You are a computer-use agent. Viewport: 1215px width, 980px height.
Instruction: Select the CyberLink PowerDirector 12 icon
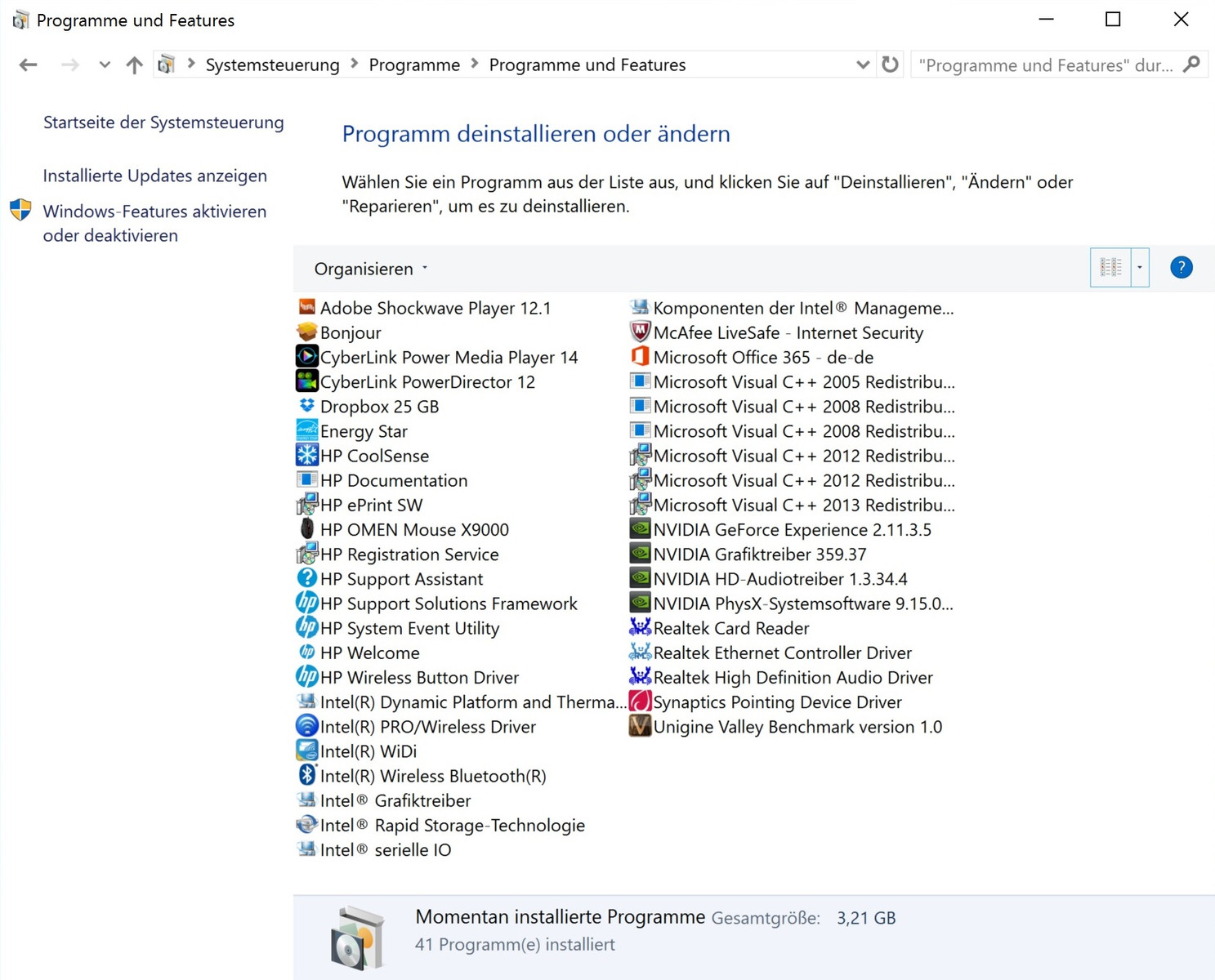point(306,381)
